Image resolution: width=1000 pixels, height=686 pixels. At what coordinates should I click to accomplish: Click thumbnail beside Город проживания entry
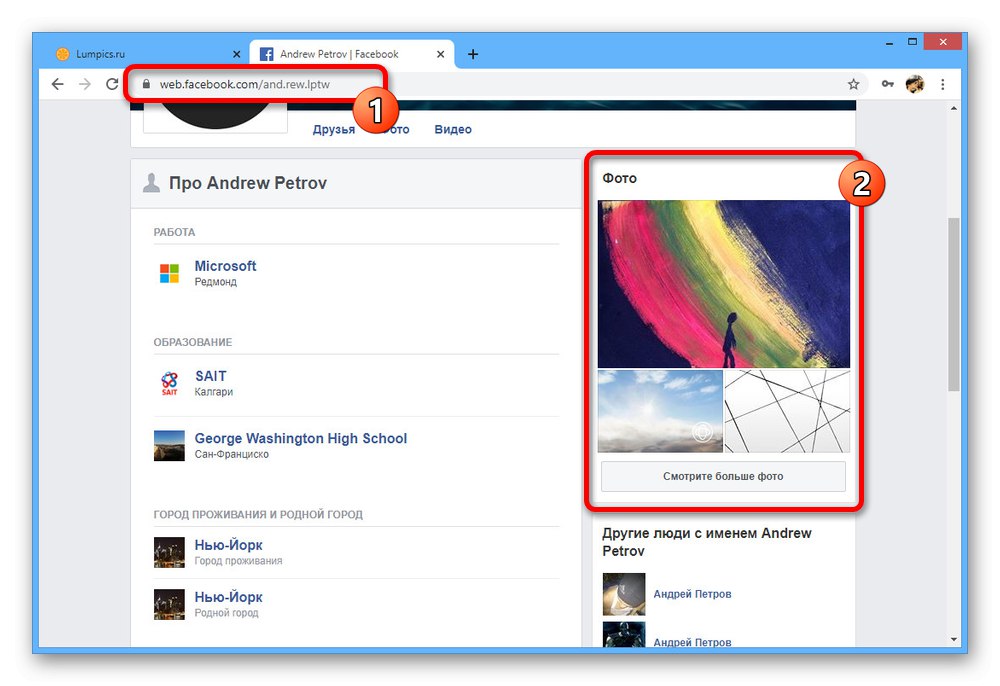pos(169,552)
